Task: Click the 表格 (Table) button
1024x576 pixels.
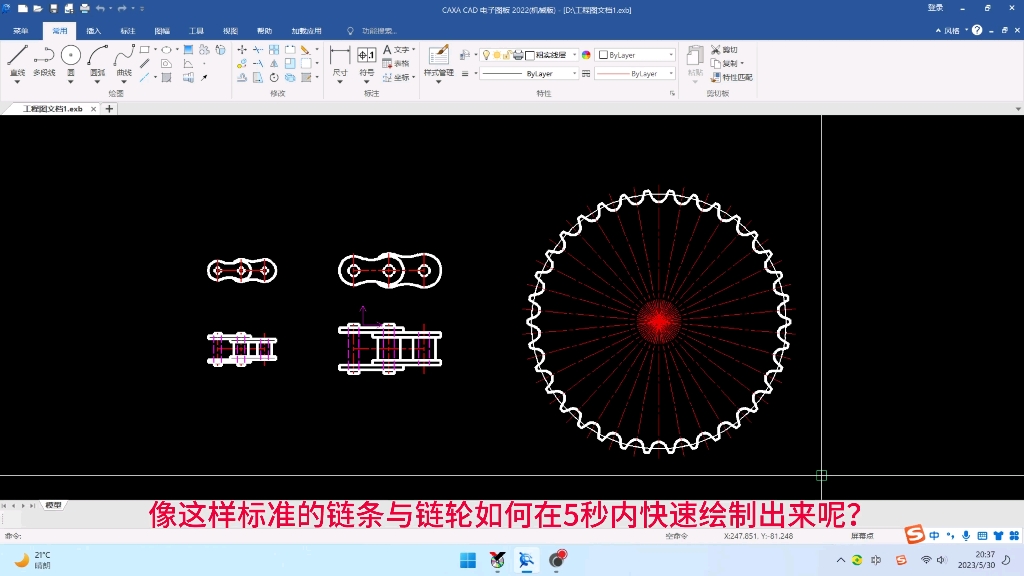Action: [396, 63]
